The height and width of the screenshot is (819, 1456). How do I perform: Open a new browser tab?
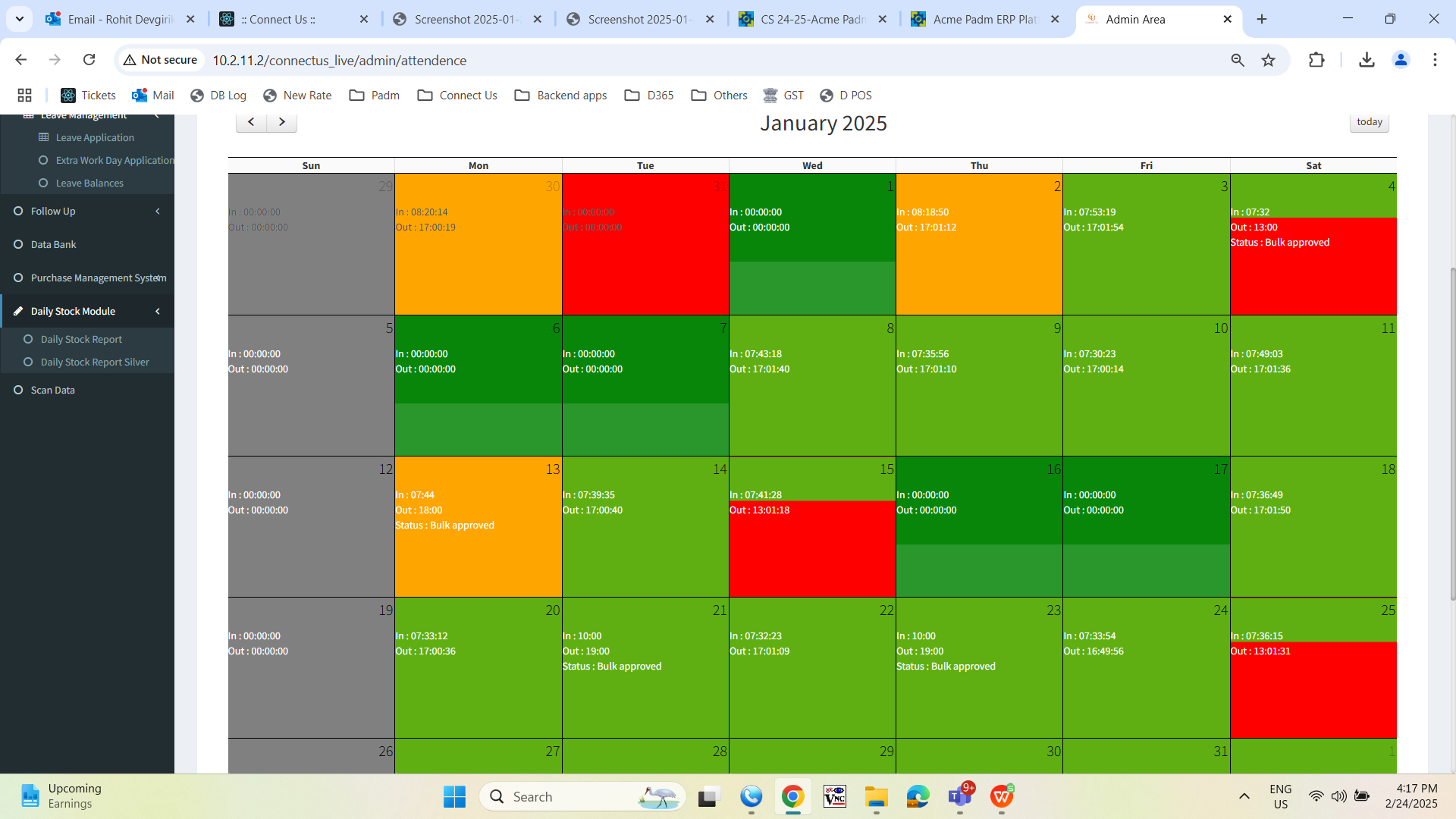click(1262, 19)
